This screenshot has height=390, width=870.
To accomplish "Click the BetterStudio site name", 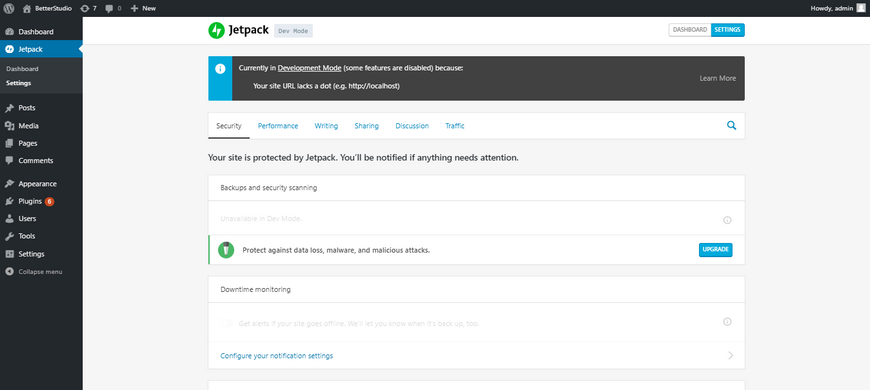I will [53, 8].
